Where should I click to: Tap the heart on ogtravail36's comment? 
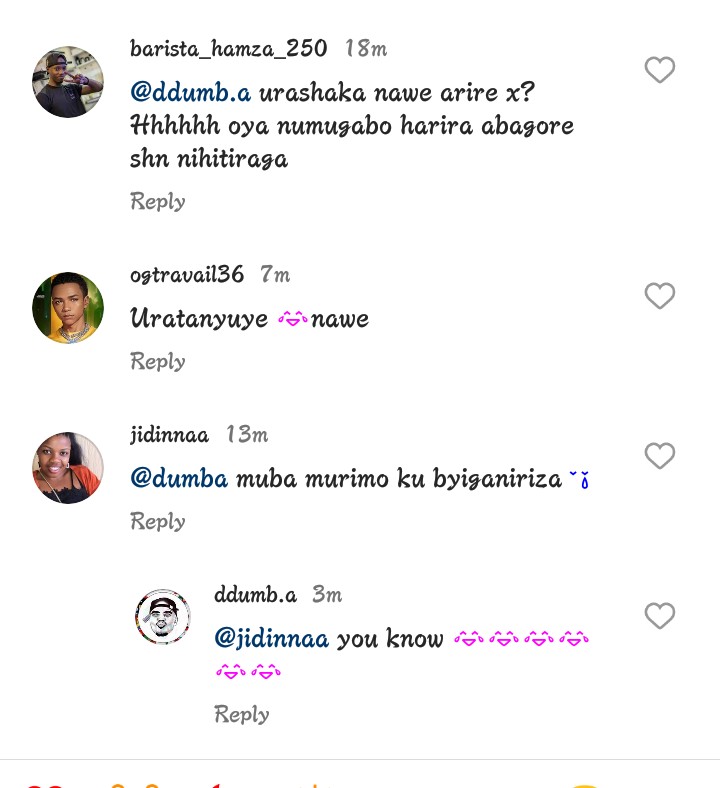tap(659, 296)
